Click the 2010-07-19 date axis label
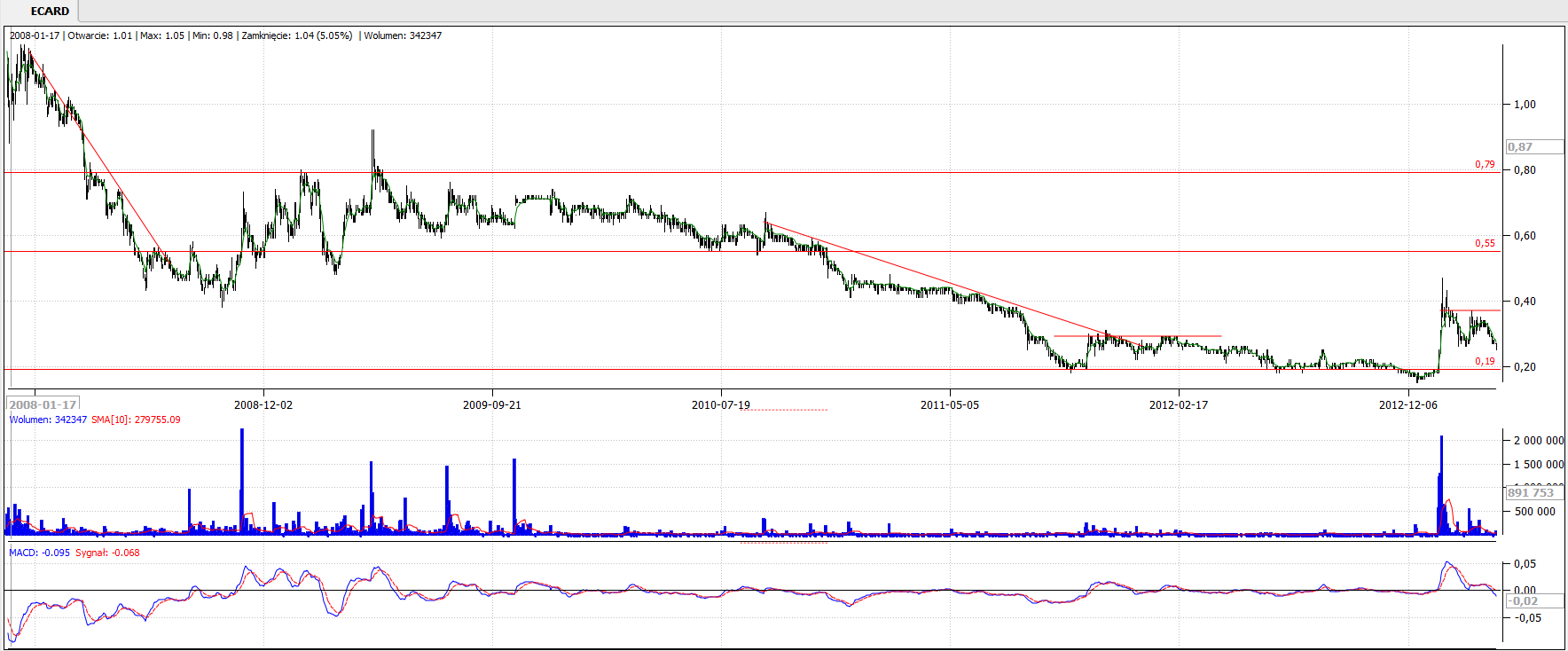Screen dimensions: 1568x651 pos(720,405)
